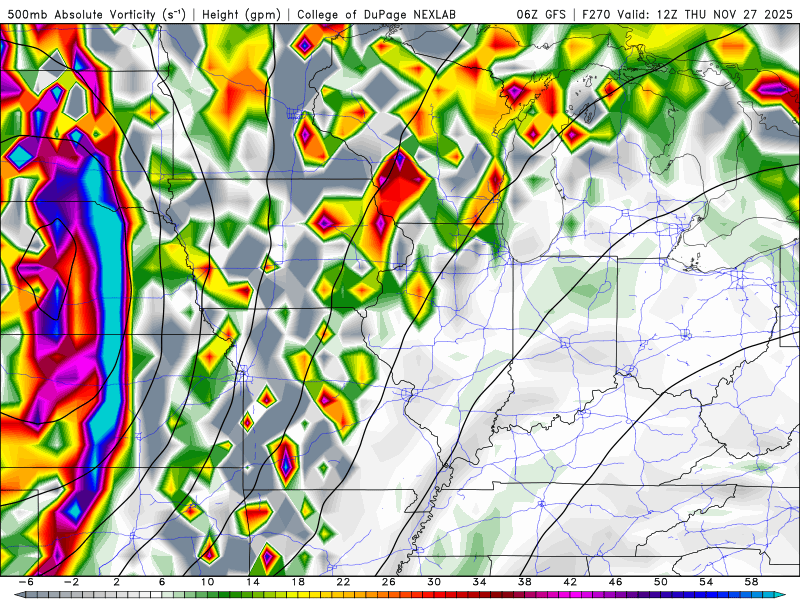Click the '58' color scale label
This screenshot has height=600, width=800.
coord(751,582)
